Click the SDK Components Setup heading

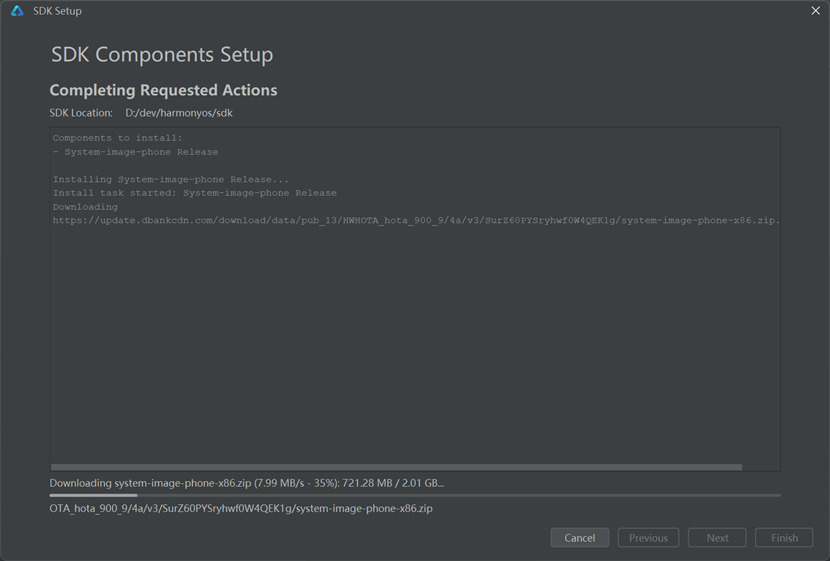click(x=162, y=55)
